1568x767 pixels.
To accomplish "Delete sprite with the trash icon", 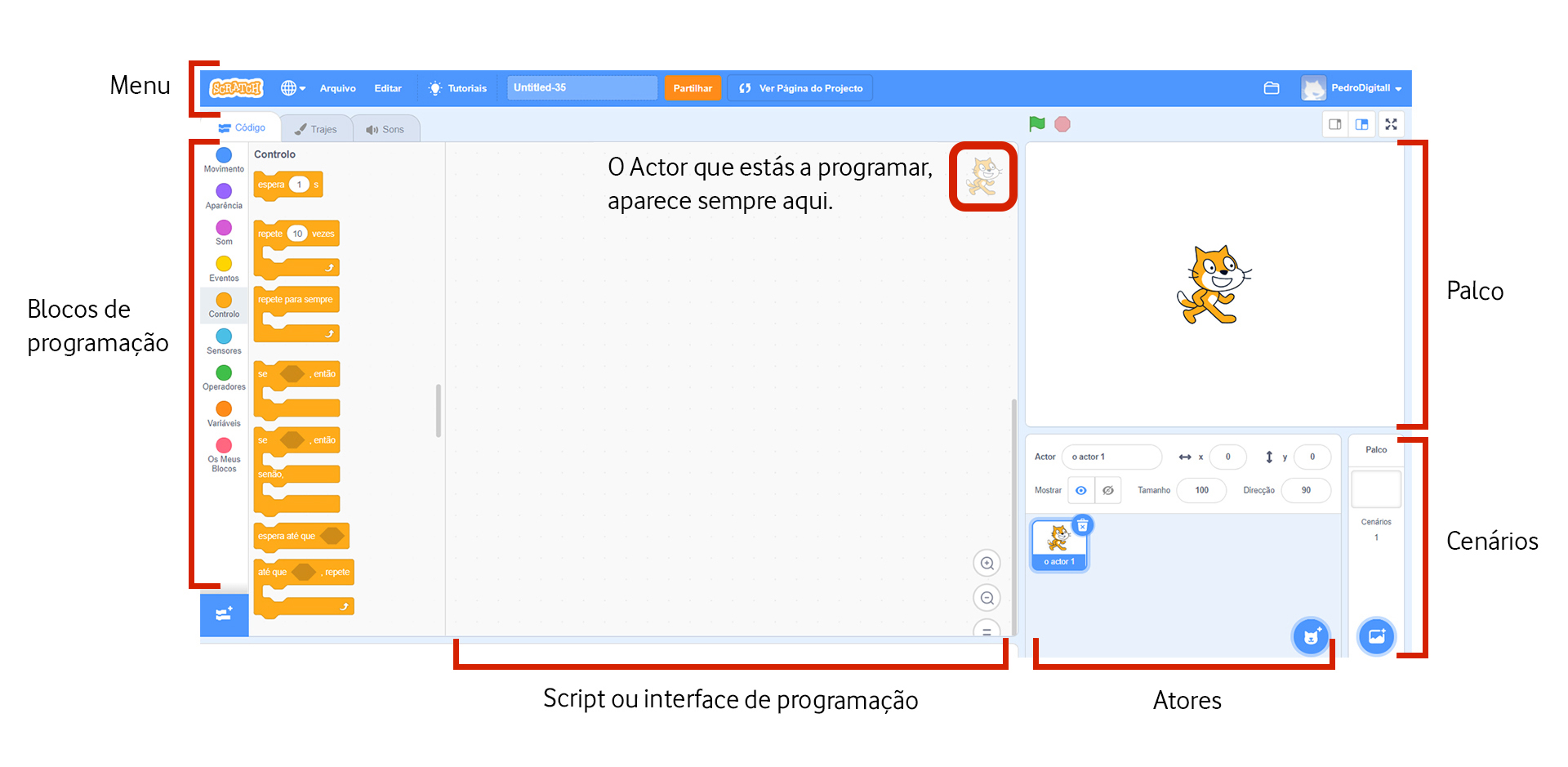I will (1082, 525).
